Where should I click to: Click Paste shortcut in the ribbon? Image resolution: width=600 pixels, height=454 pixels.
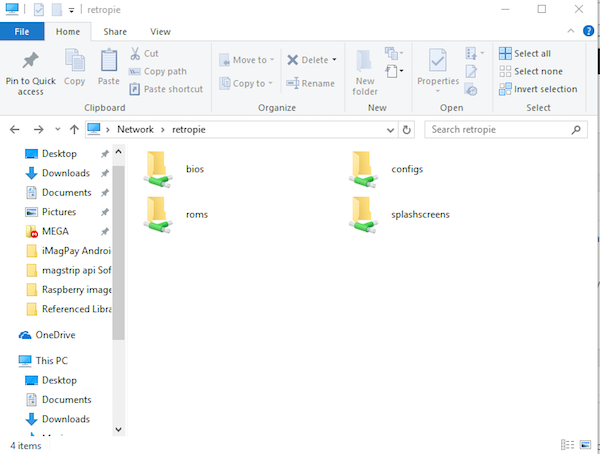(166, 89)
